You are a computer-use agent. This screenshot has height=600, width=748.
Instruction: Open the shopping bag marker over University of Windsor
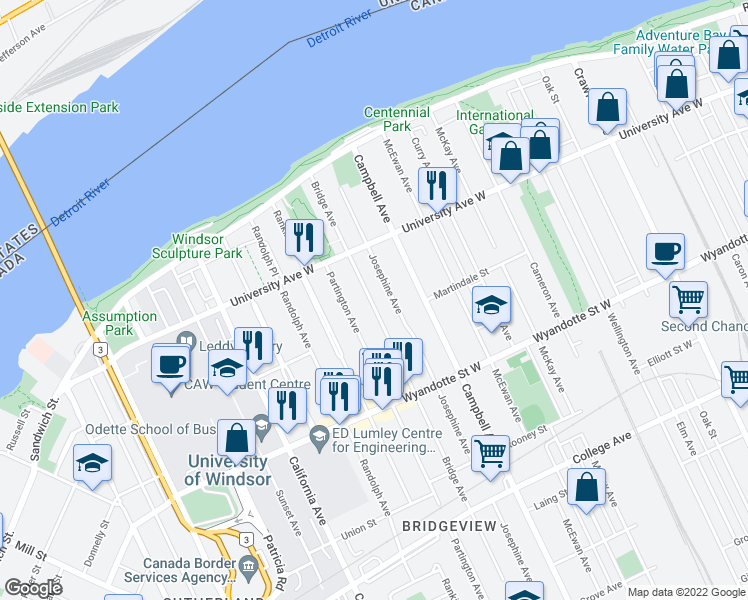pyautogui.click(x=237, y=439)
